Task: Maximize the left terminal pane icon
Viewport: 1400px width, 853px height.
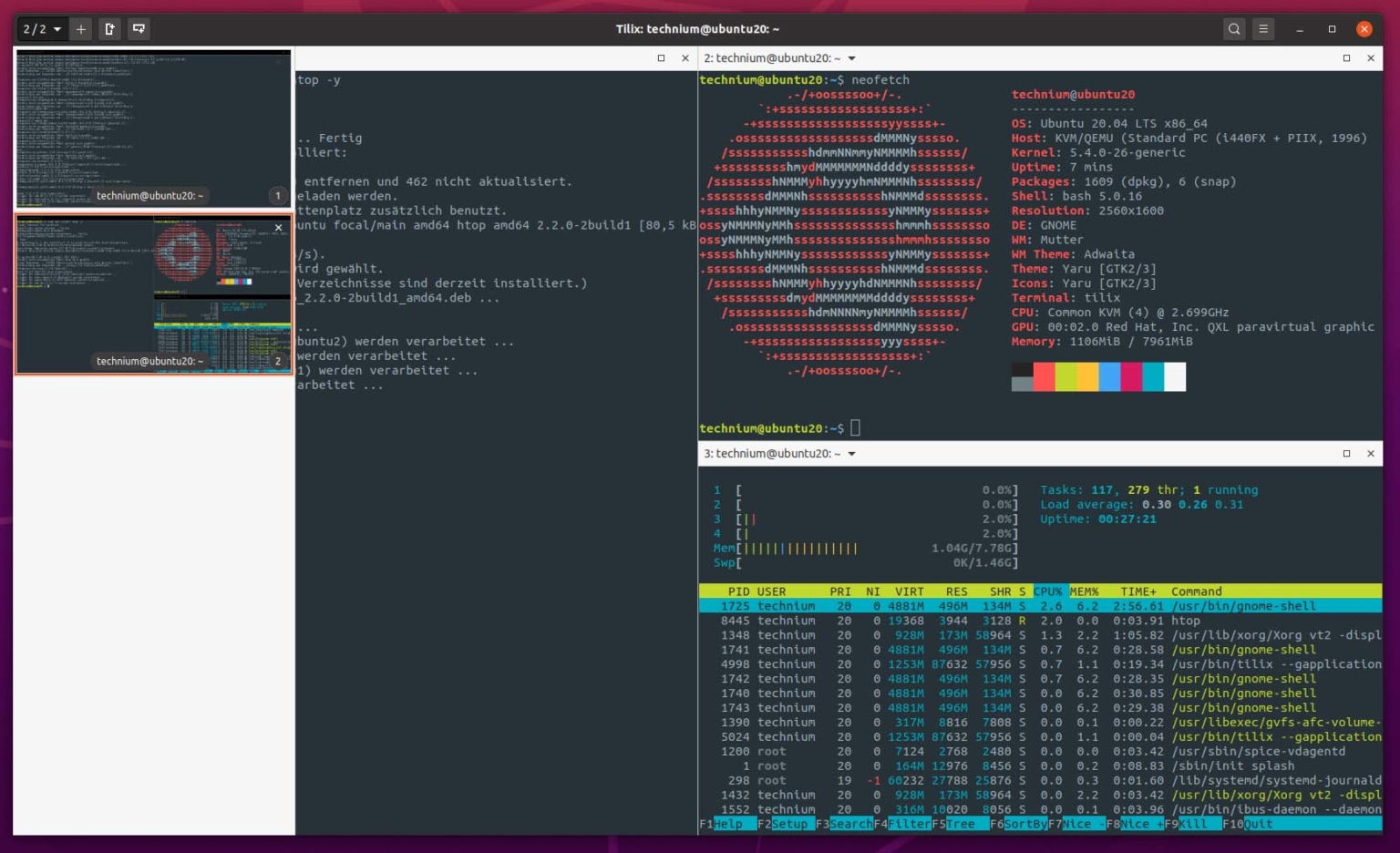Action: coord(661,57)
